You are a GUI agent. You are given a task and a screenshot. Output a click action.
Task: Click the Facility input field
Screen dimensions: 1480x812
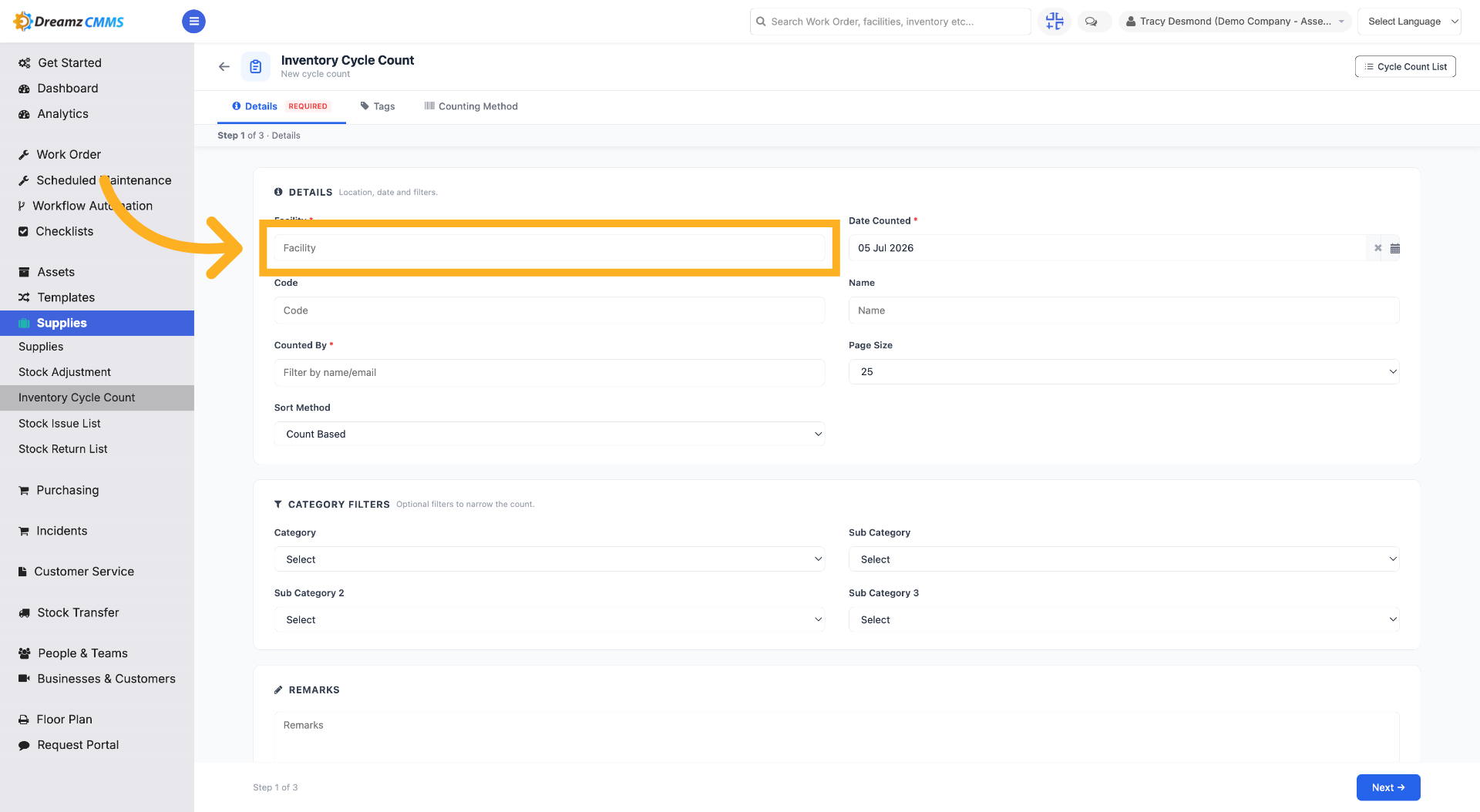[x=550, y=248]
